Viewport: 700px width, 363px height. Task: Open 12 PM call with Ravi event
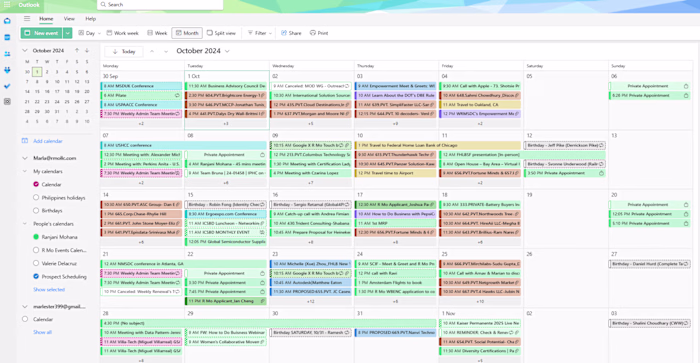click(395, 273)
